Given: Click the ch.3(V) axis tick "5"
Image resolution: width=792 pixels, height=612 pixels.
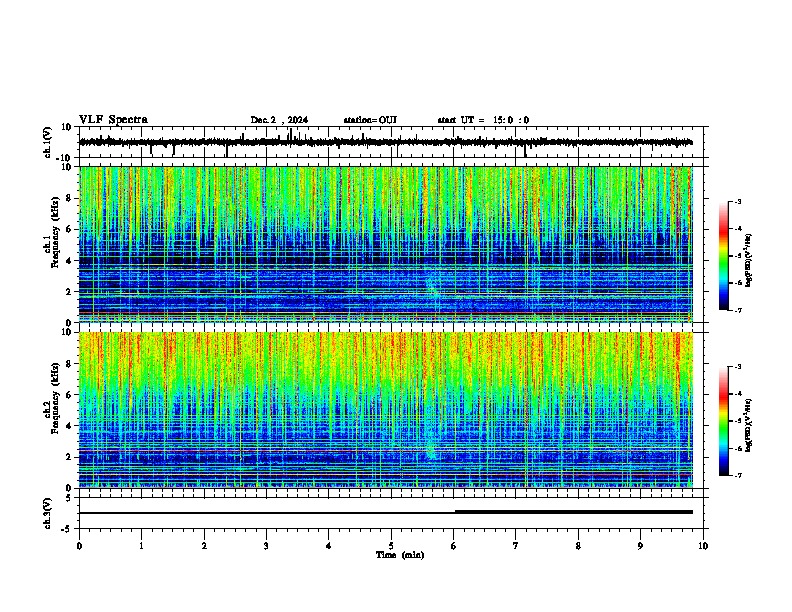Looking at the screenshot, I should (x=70, y=497).
